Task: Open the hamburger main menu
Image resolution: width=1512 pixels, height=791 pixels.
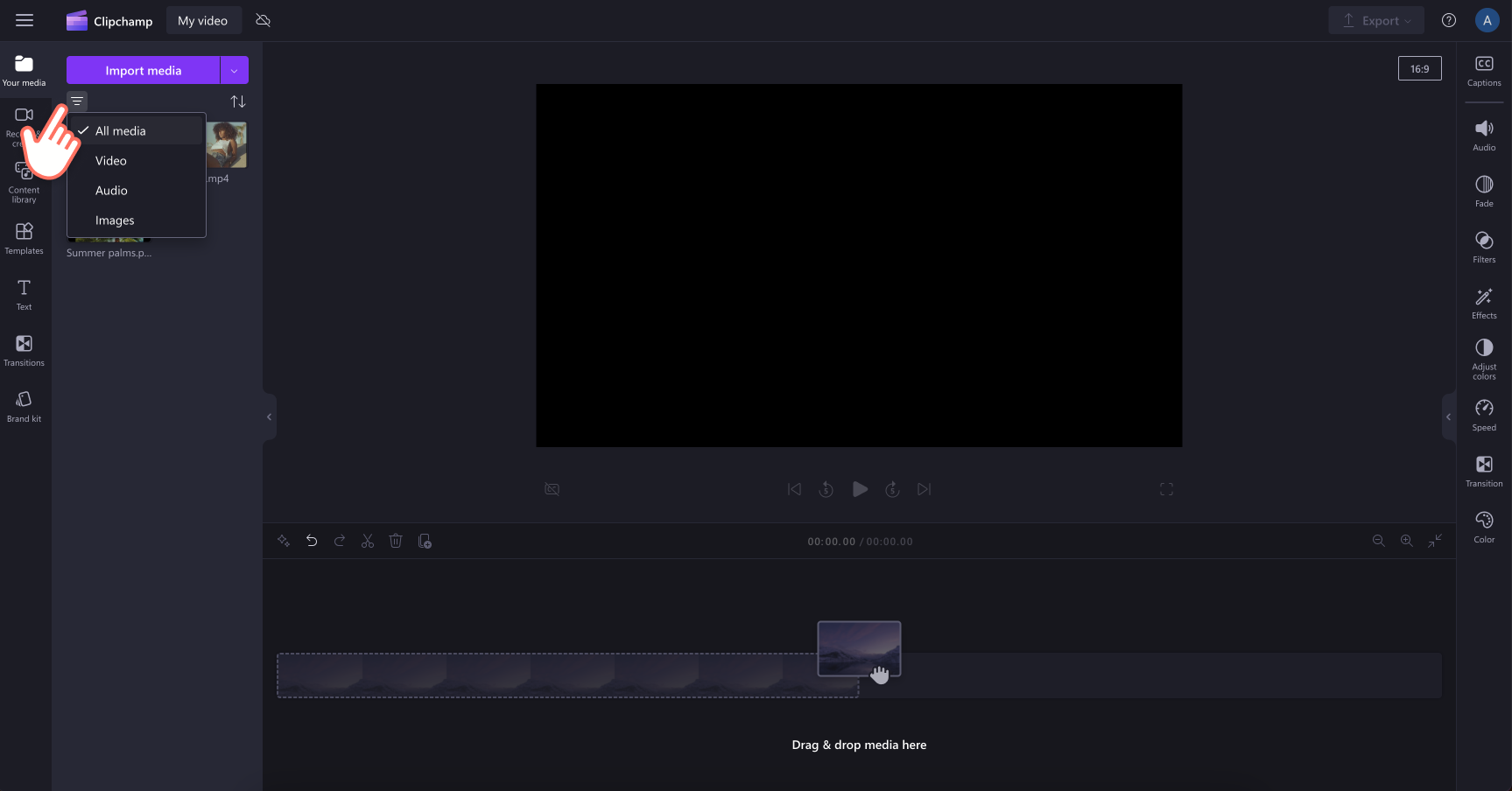Action: pyautogui.click(x=25, y=20)
